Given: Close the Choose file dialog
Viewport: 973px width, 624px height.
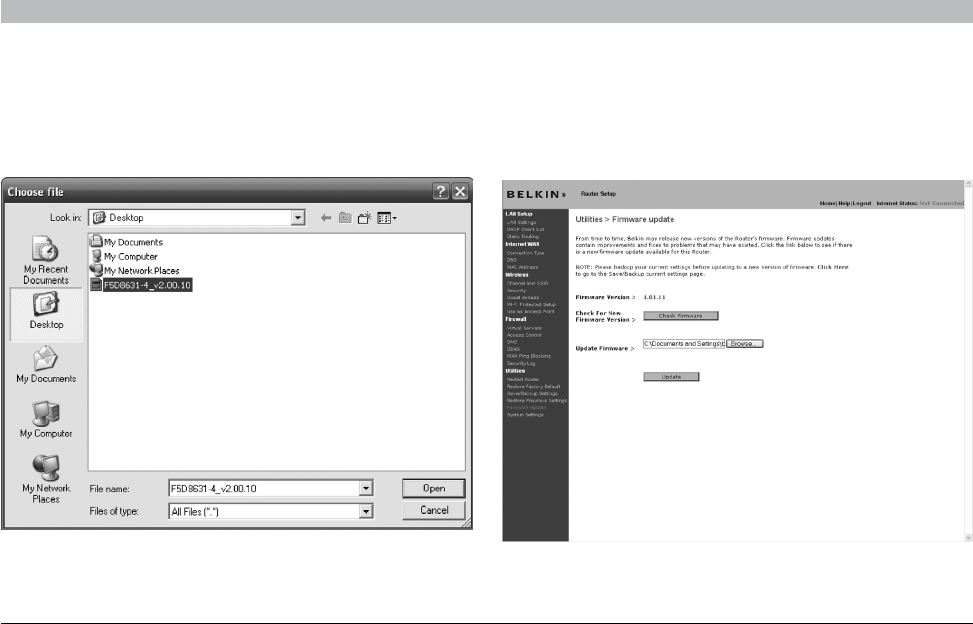Looking at the screenshot, I should pyautogui.click(x=460, y=191).
